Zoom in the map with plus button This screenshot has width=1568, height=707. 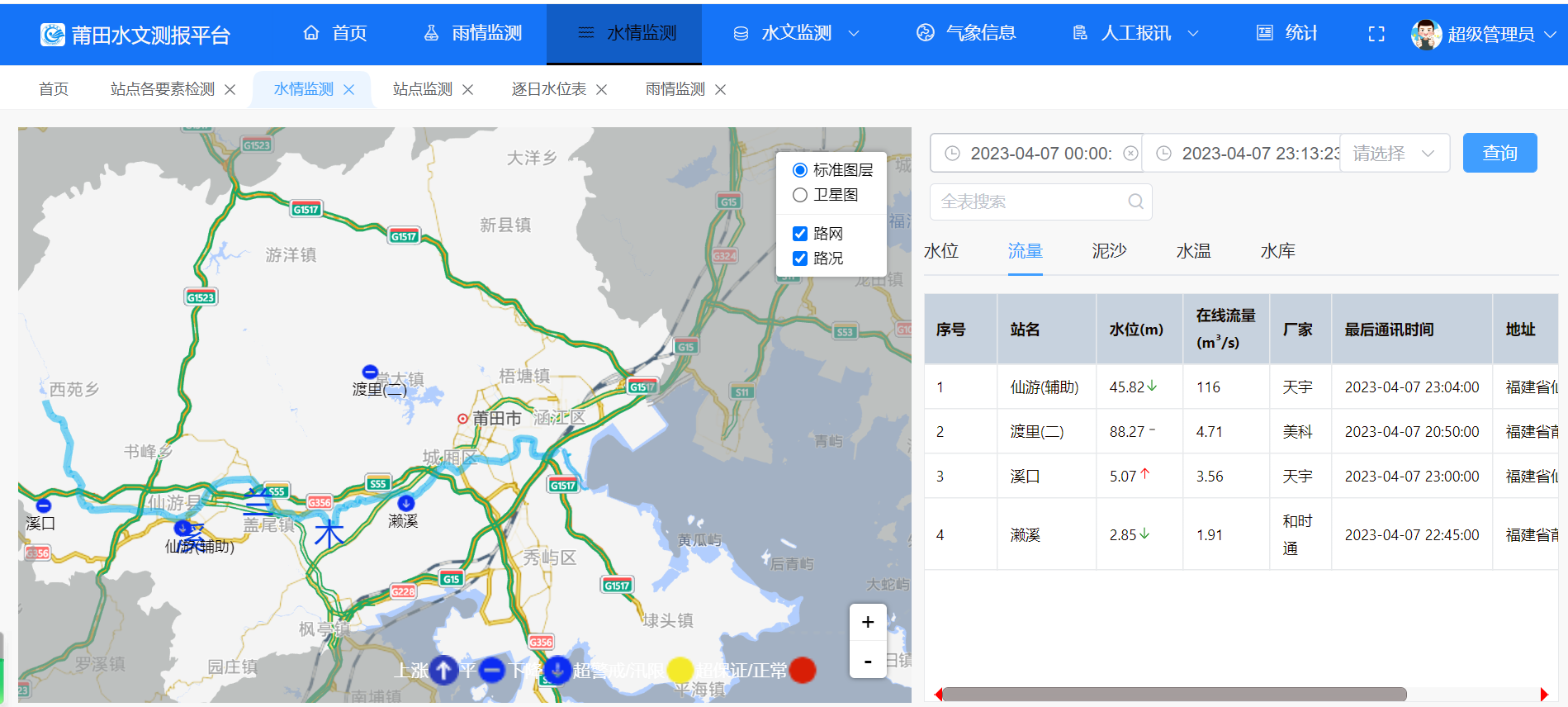point(867,622)
